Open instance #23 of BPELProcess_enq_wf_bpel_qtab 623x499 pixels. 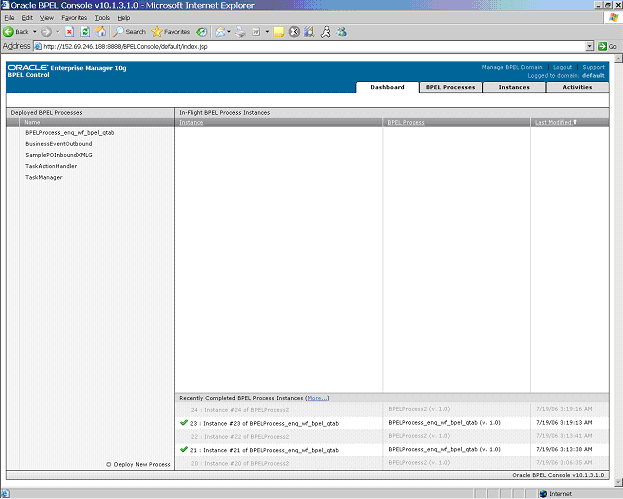click(x=264, y=424)
